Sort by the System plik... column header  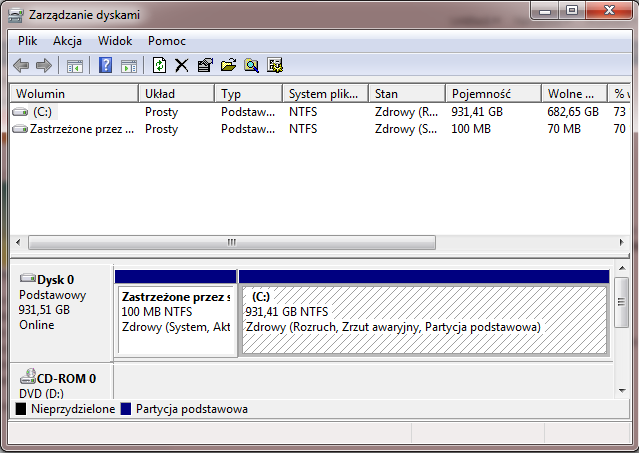tap(326, 94)
